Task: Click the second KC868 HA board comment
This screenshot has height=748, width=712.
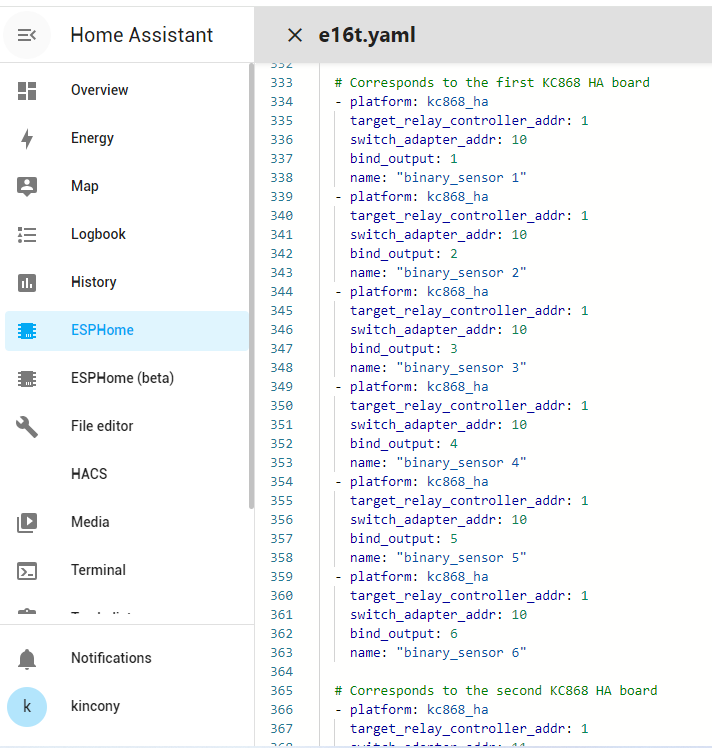Action: (495, 691)
